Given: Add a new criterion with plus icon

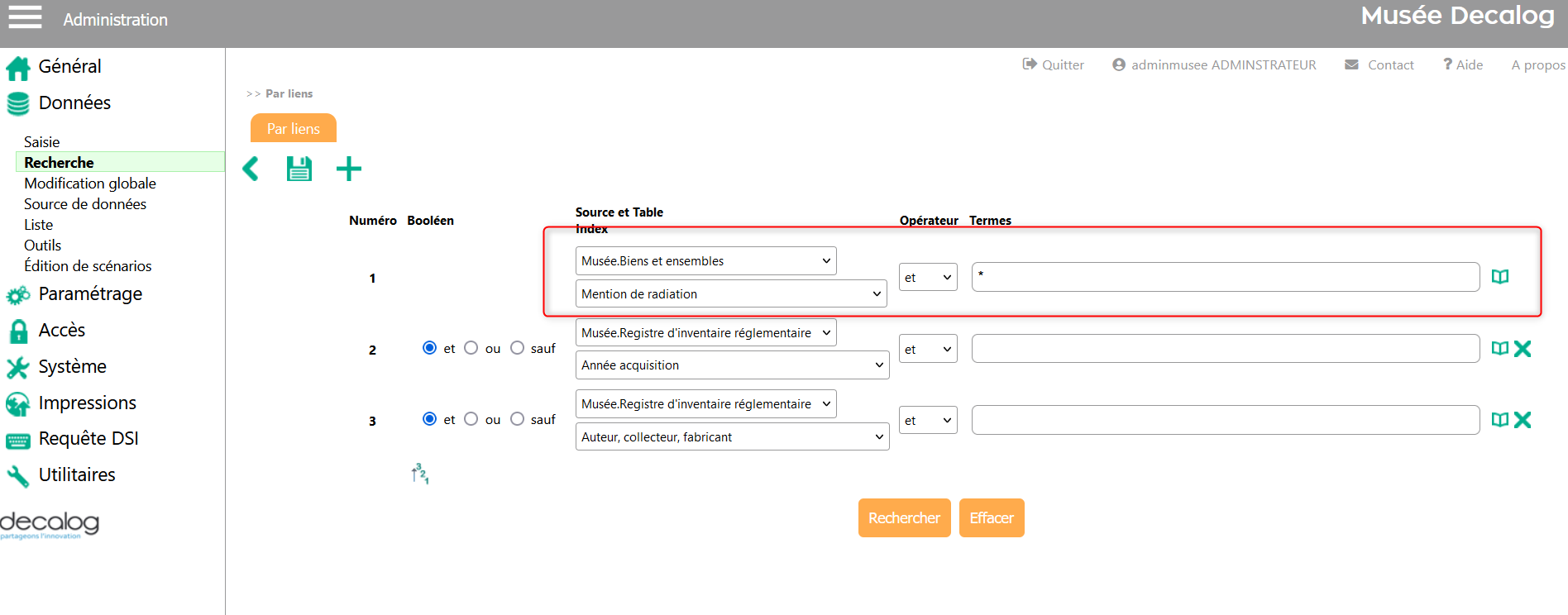Looking at the screenshot, I should tap(349, 169).
